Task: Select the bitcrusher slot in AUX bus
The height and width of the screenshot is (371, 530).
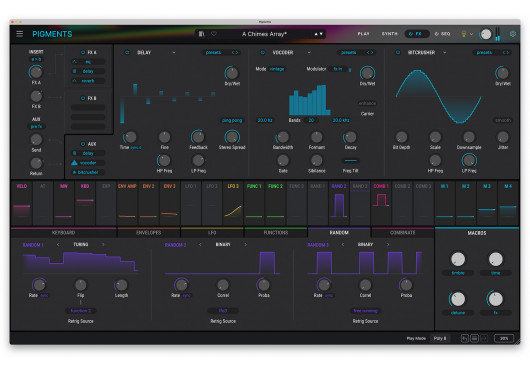Action: click(88, 172)
